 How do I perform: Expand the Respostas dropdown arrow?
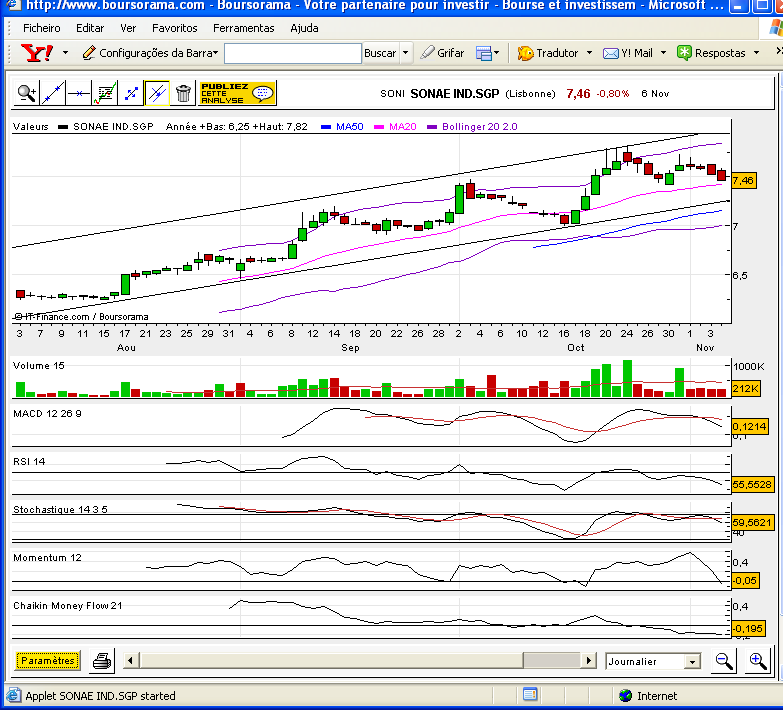[x=757, y=52]
